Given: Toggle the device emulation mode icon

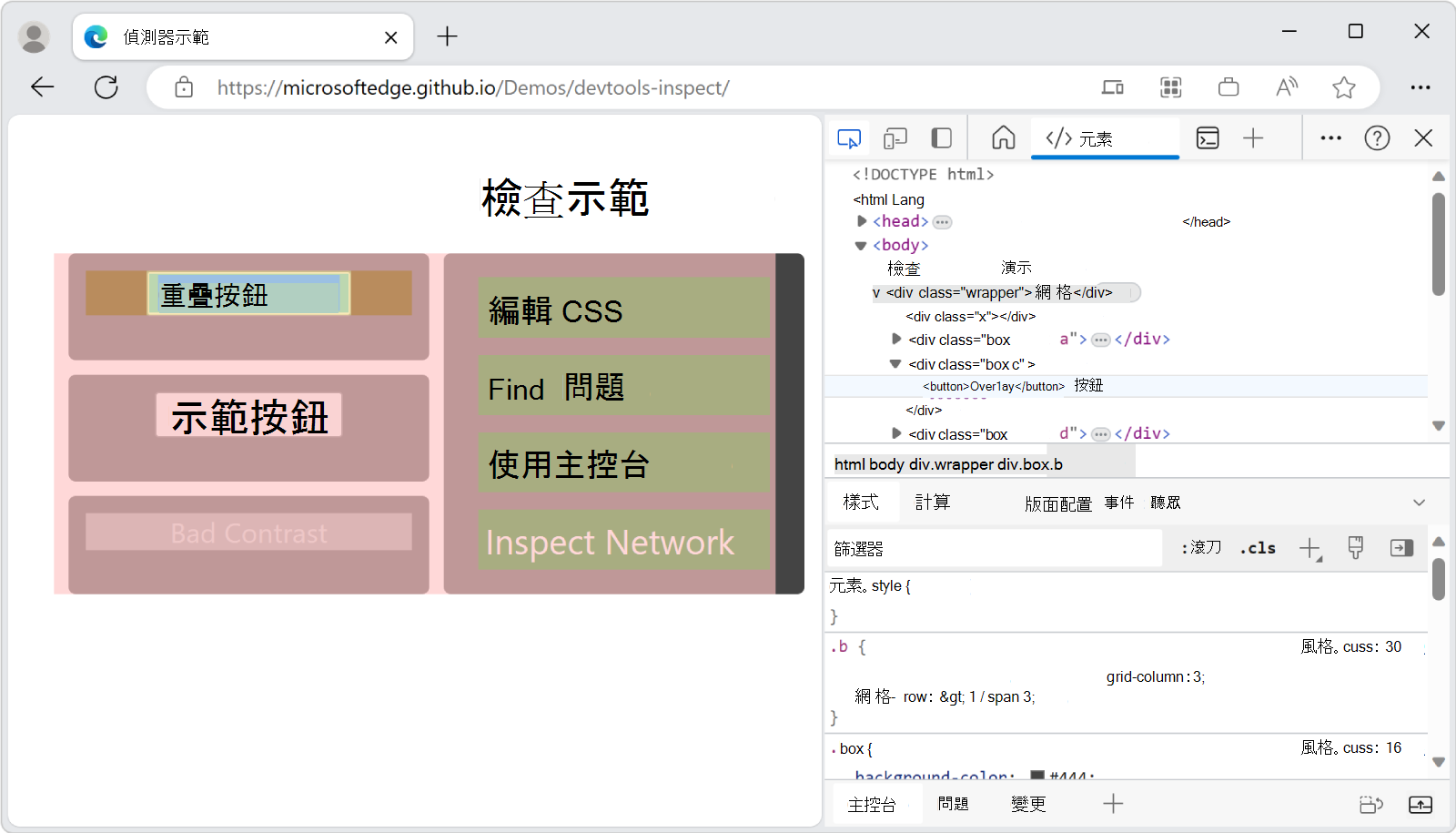Looking at the screenshot, I should click(x=895, y=137).
